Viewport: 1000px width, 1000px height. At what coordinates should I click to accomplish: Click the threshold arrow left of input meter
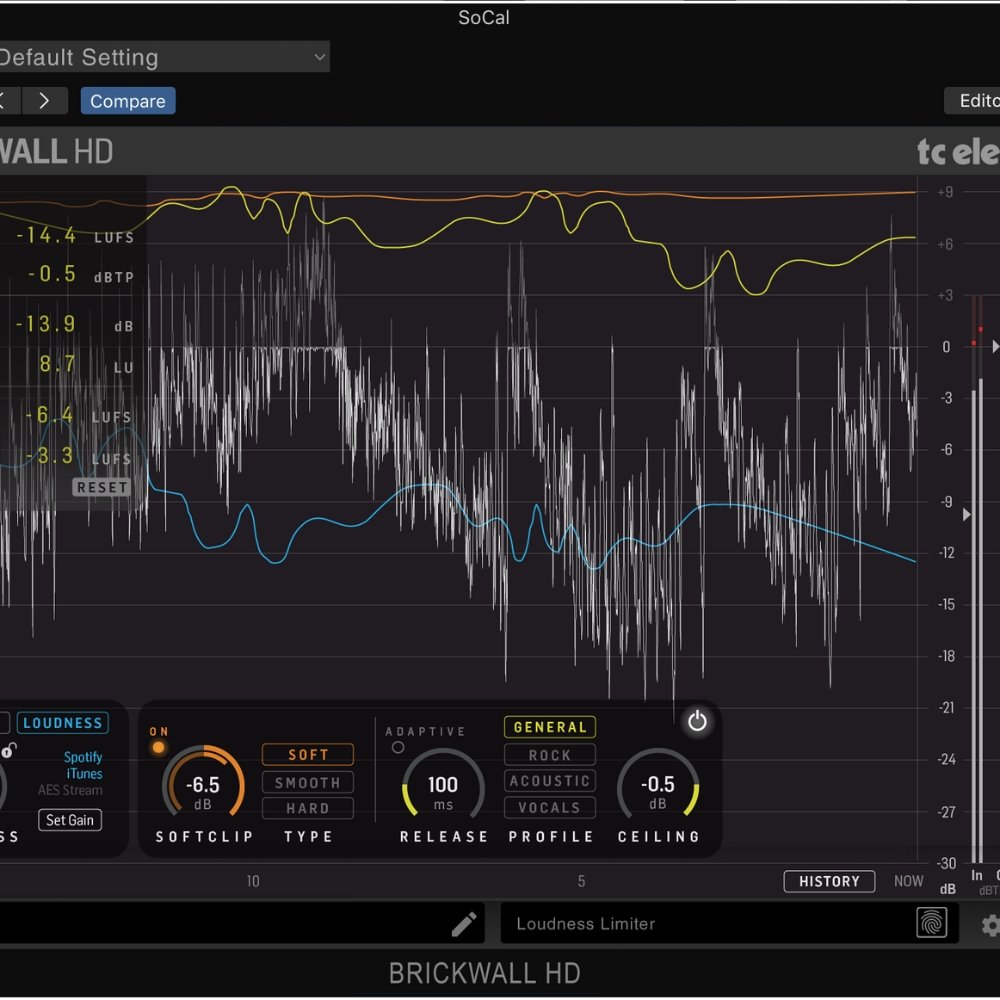tap(966, 514)
